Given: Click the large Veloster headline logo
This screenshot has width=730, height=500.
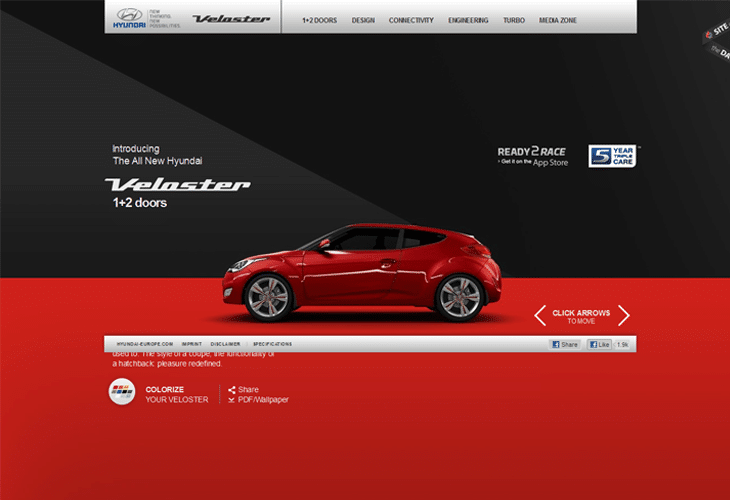Looking at the screenshot, I should click(x=178, y=184).
